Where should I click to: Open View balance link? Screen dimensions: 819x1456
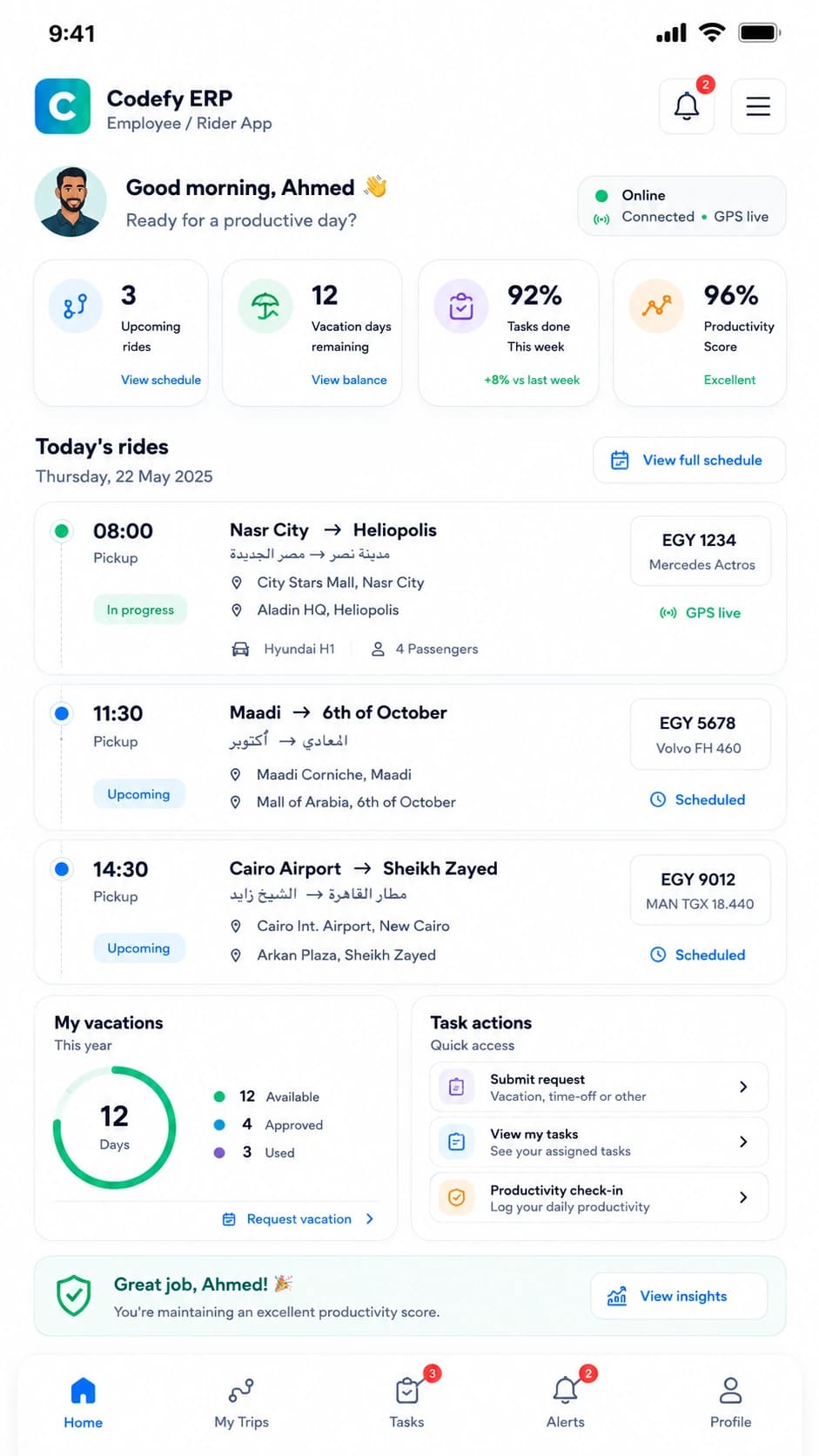coord(349,380)
